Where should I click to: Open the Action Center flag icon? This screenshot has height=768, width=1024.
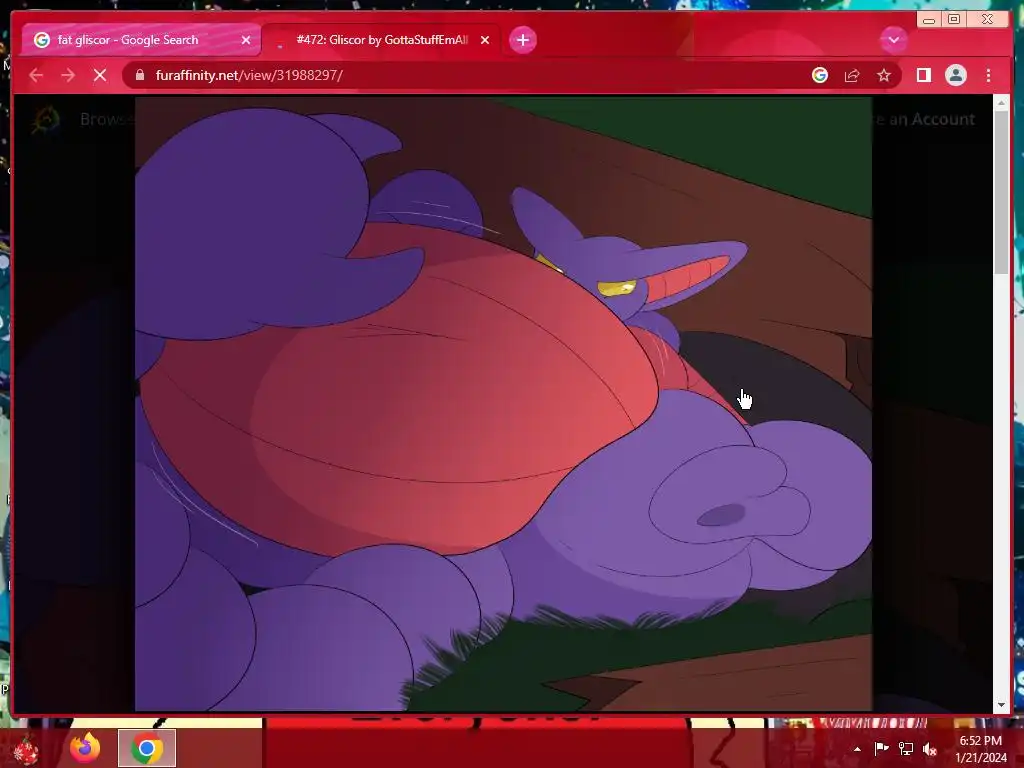click(x=881, y=749)
